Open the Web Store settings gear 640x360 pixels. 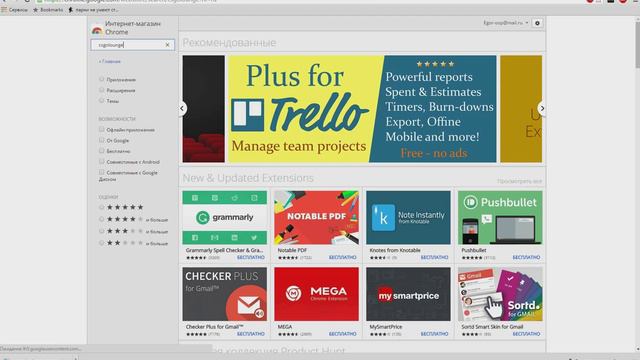coord(537,23)
